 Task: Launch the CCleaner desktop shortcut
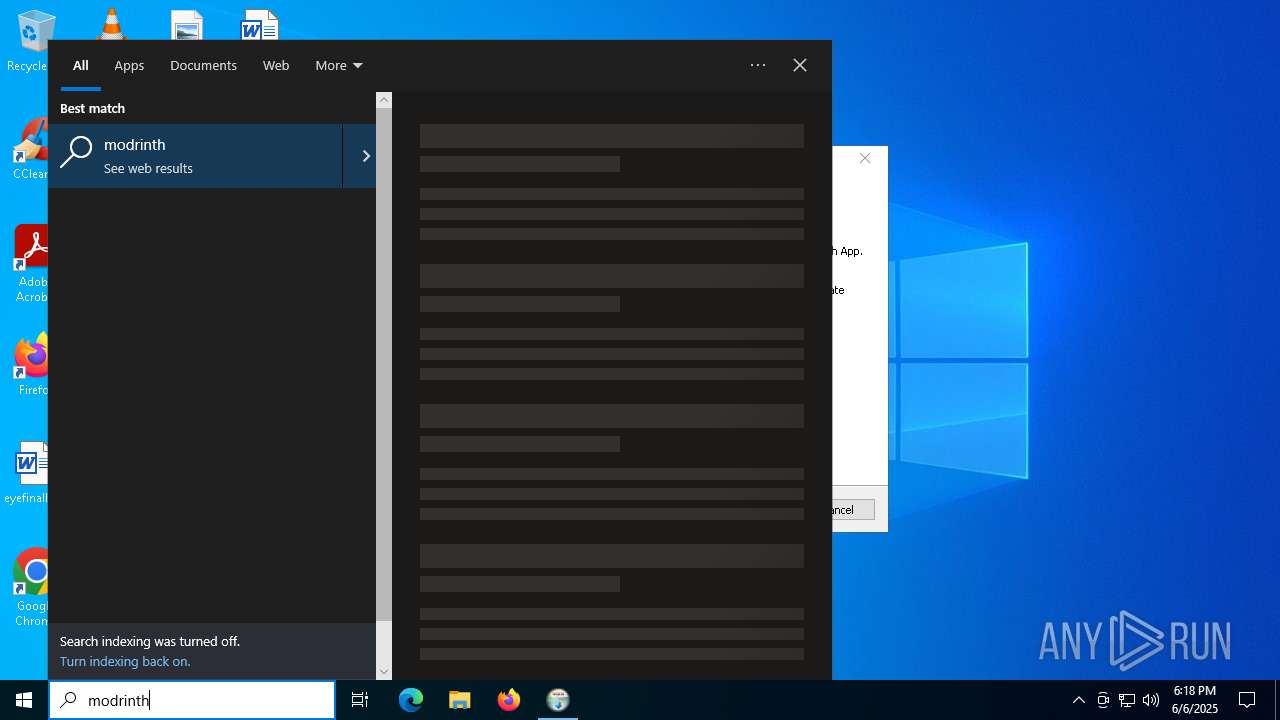tap(30, 148)
